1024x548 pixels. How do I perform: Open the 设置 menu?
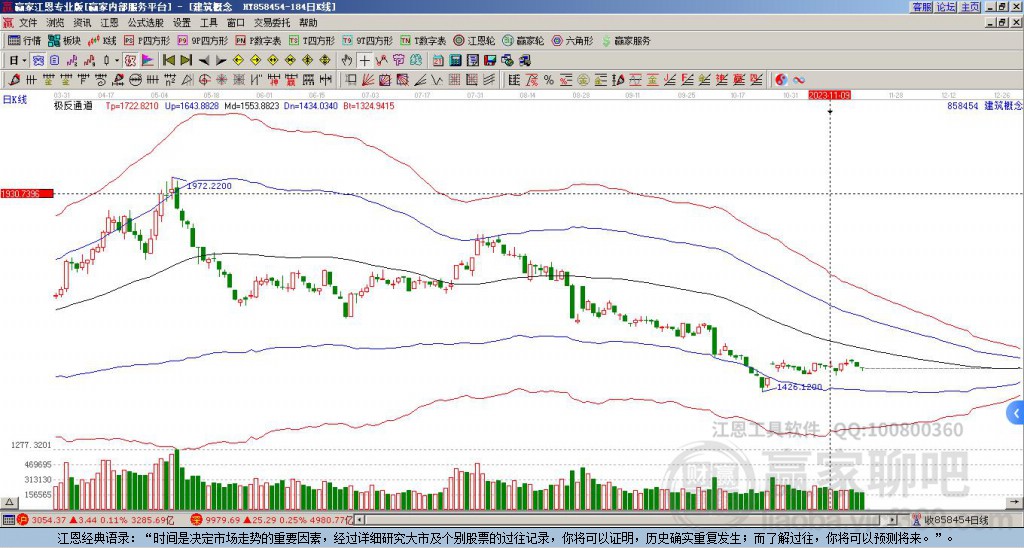pos(182,23)
